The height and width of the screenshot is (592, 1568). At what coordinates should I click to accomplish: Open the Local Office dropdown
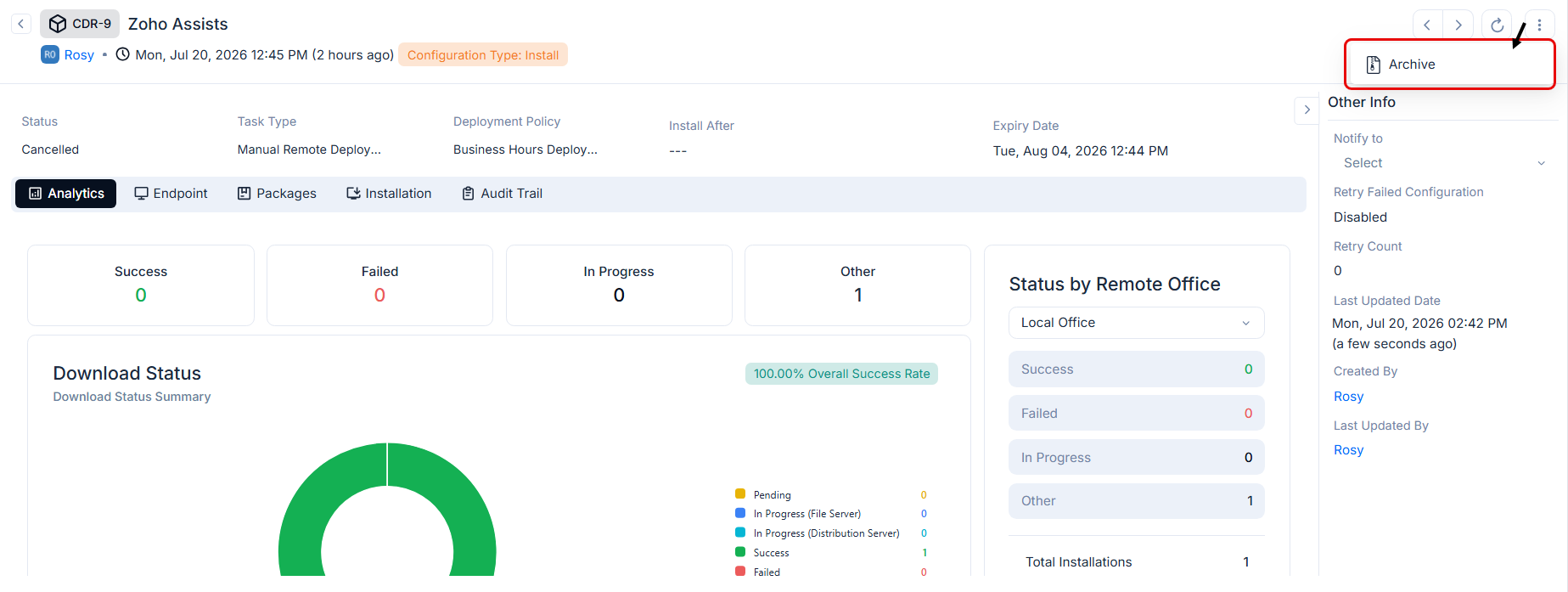[x=1136, y=323]
